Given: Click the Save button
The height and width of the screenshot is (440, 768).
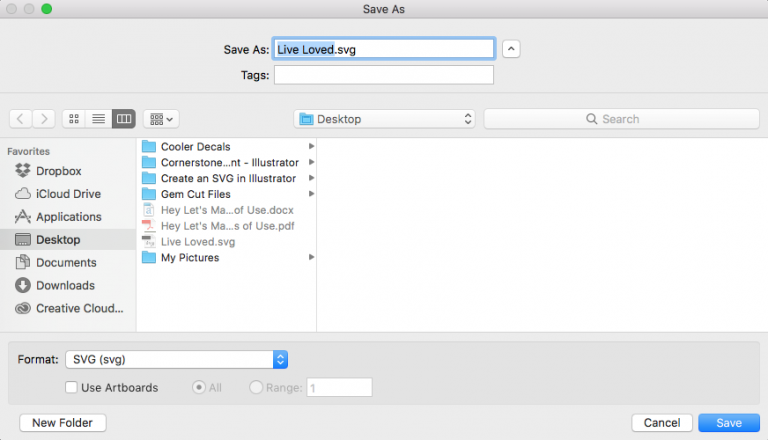Looking at the screenshot, I should (x=729, y=423).
